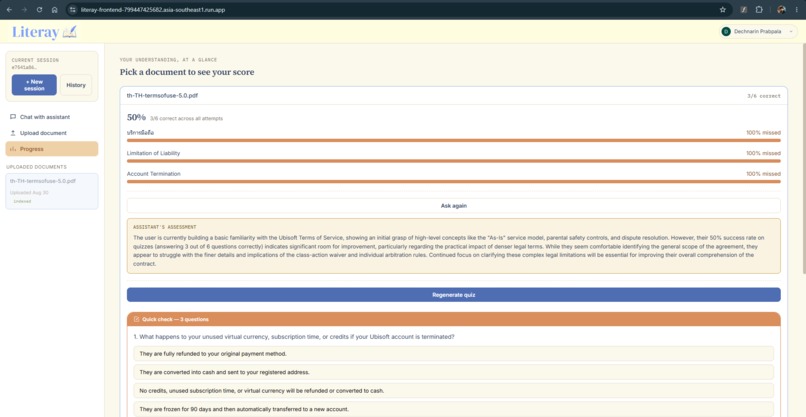
Task: Click the bar chart icon beside Progress
Action: tap(13, 149)
